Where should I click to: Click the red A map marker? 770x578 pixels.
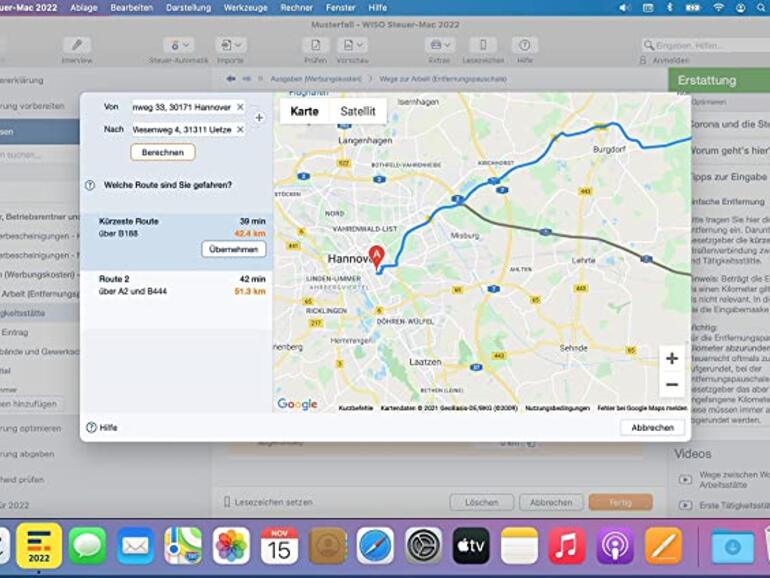click(x=376, y=257)
